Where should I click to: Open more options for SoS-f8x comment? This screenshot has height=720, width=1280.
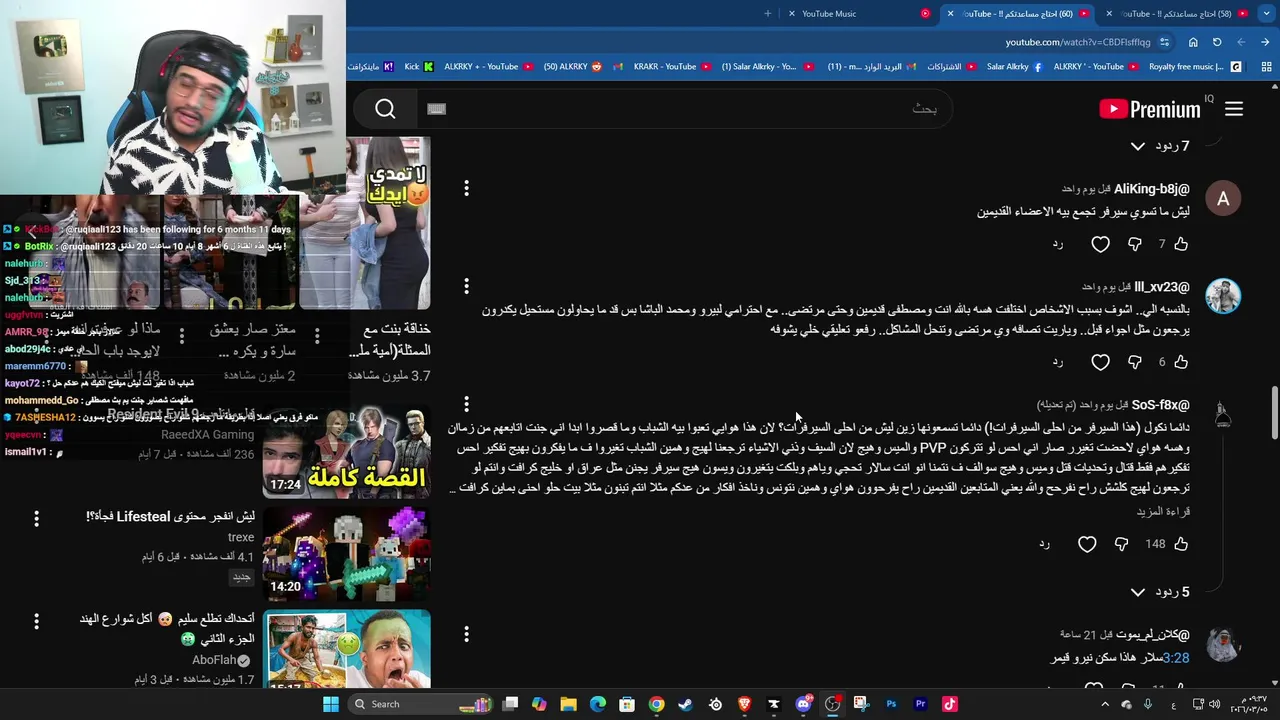pos(466,404)
